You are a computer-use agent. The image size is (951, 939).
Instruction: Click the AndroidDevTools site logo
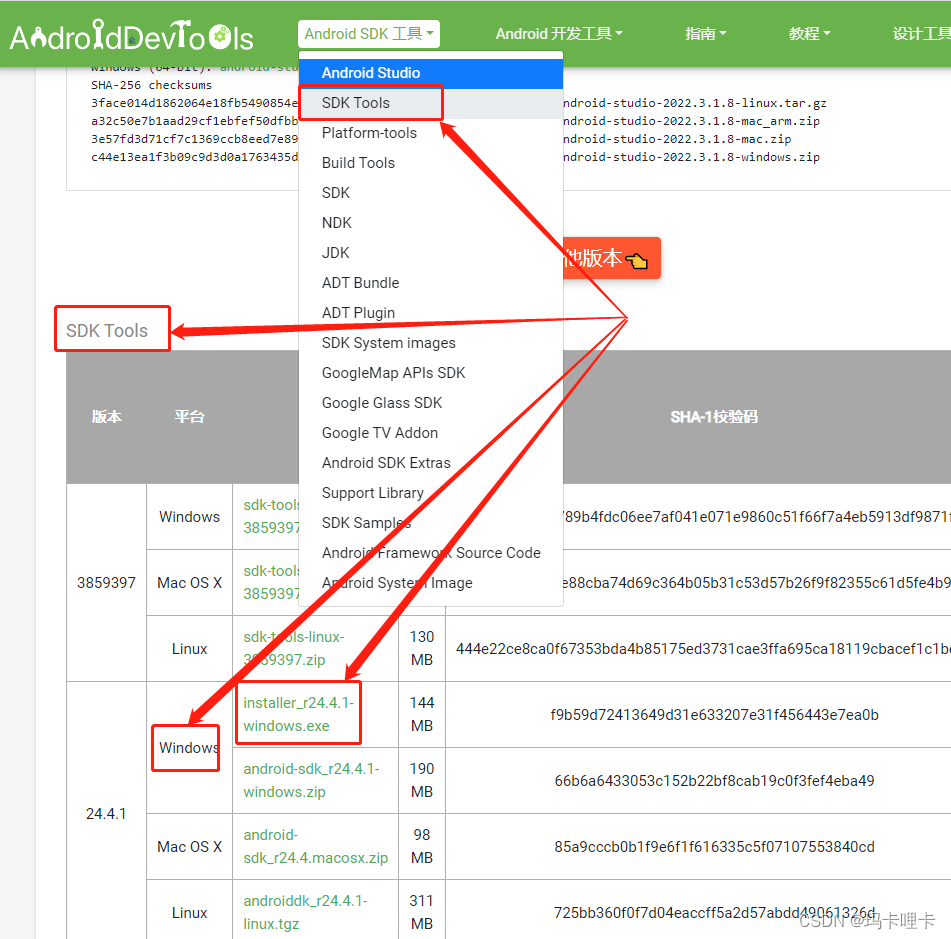(x=132, y=35)
